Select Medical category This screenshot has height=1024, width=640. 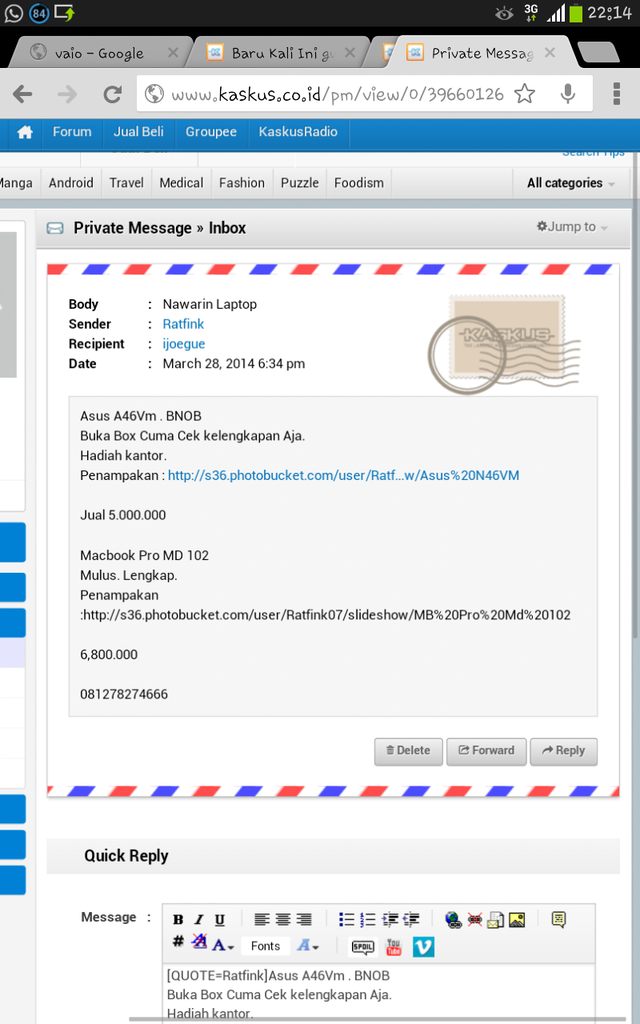(x=181, y=183)
